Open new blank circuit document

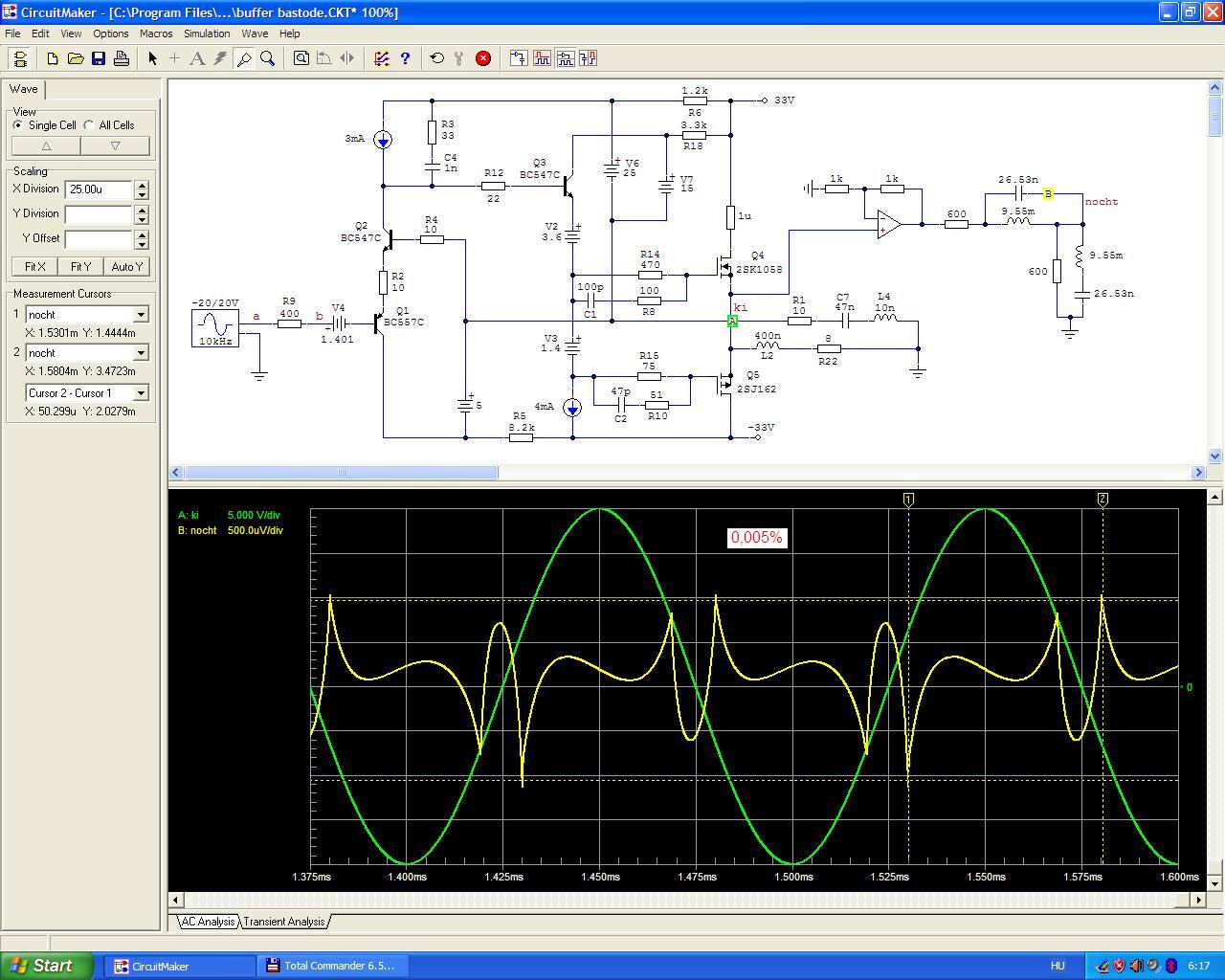click(53, 58)
